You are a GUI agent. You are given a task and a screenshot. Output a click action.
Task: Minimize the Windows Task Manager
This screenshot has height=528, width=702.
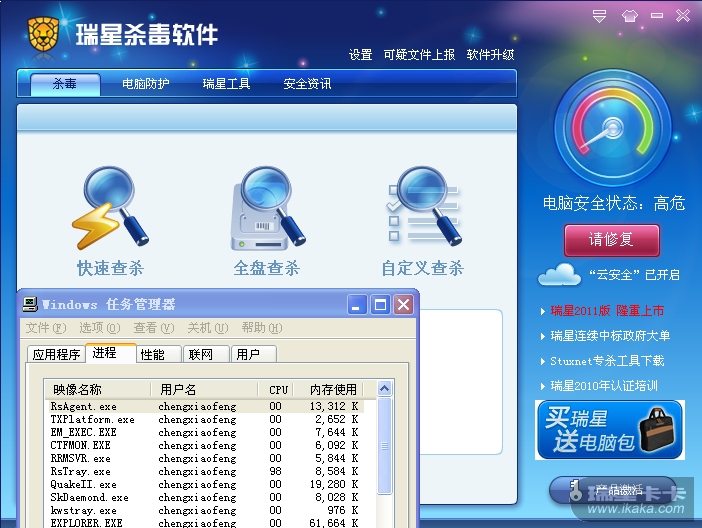(x=357, y=305)
